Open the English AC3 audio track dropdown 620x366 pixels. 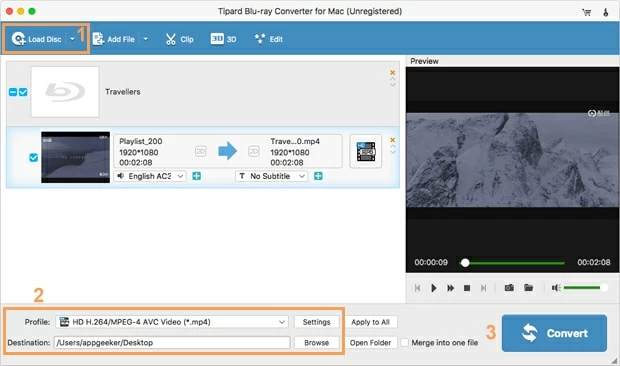point(150,176)
